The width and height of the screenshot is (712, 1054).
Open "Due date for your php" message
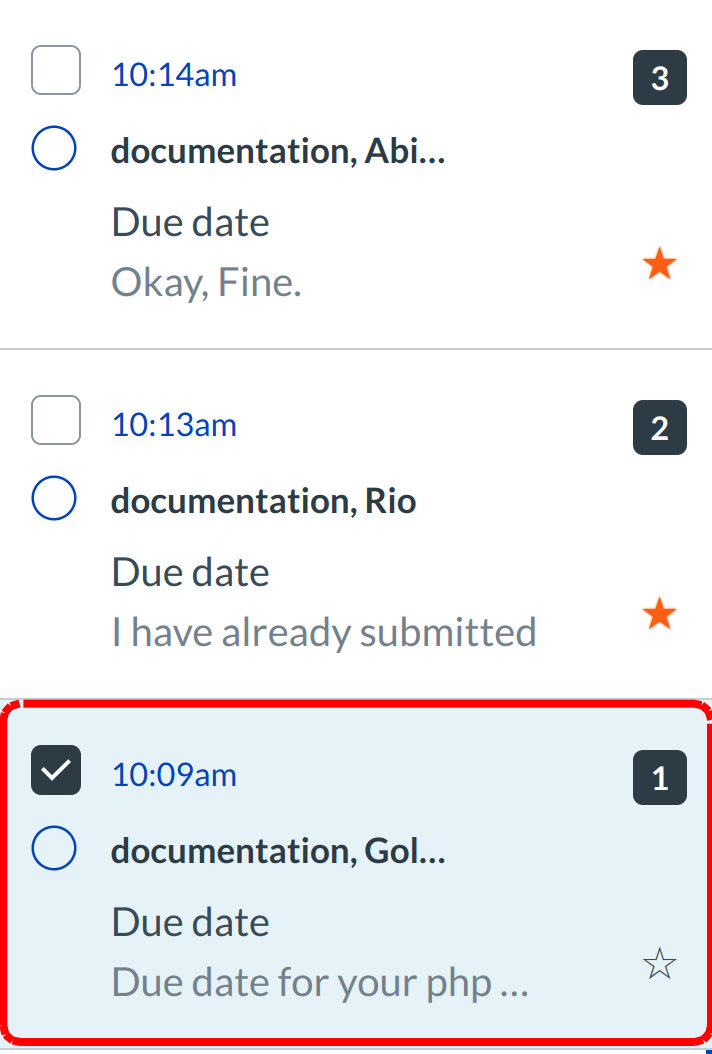pos(319,983)
